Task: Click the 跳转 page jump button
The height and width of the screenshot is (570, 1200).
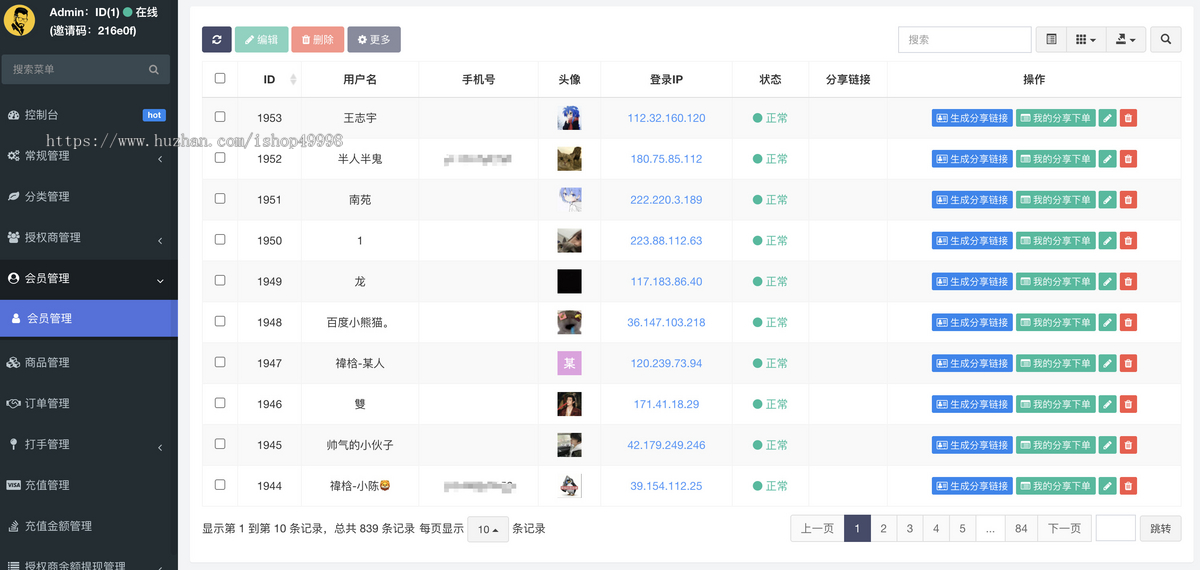Action: point(1160,529)
